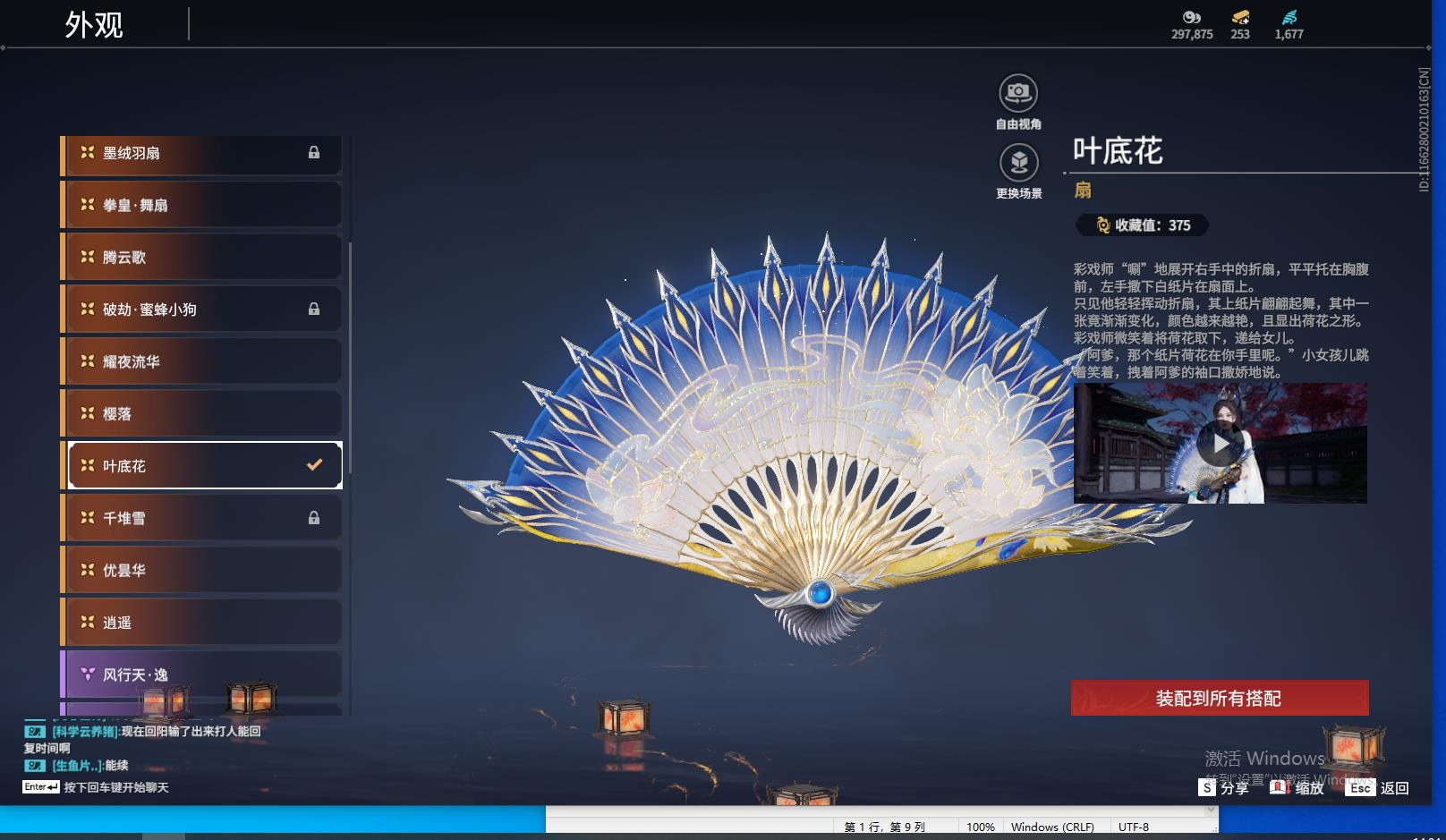The width and height of the screenshot is (1446, 840).
Task: Click Notepad's Windows (CRLF) status
Action: click(x=1052, y=827)
